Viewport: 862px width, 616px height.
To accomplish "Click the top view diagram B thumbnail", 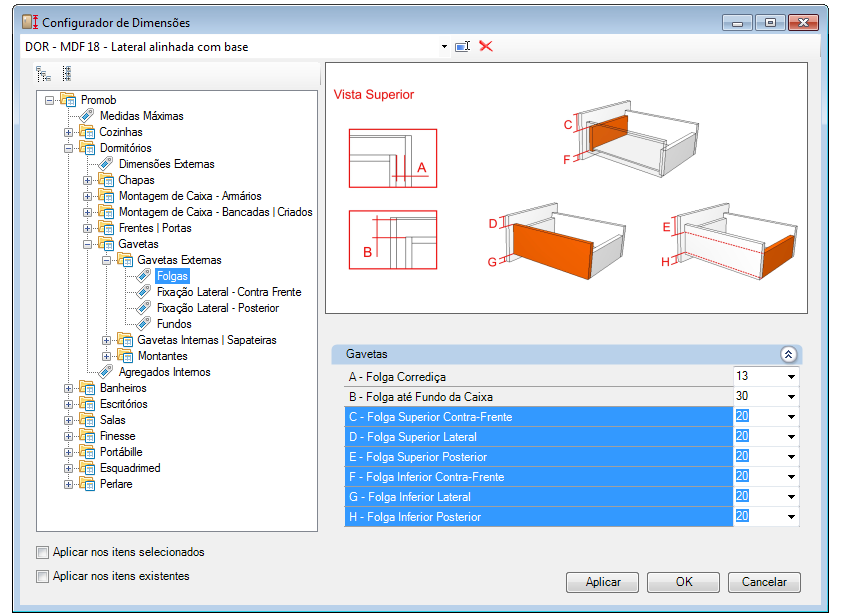I will coord(393,240).
